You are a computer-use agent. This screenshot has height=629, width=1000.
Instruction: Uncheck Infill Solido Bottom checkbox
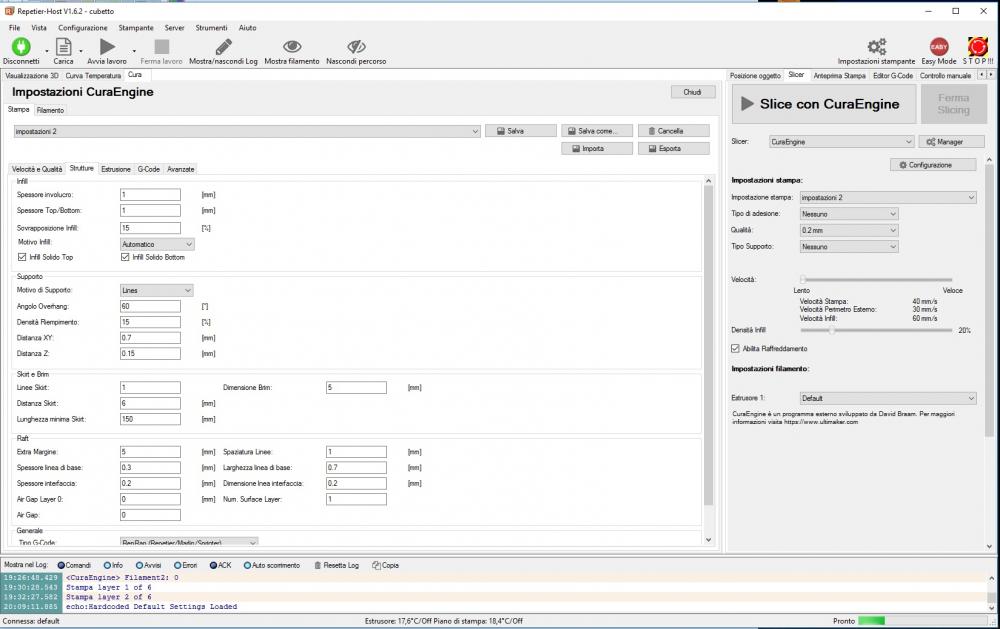pos(125,257)
